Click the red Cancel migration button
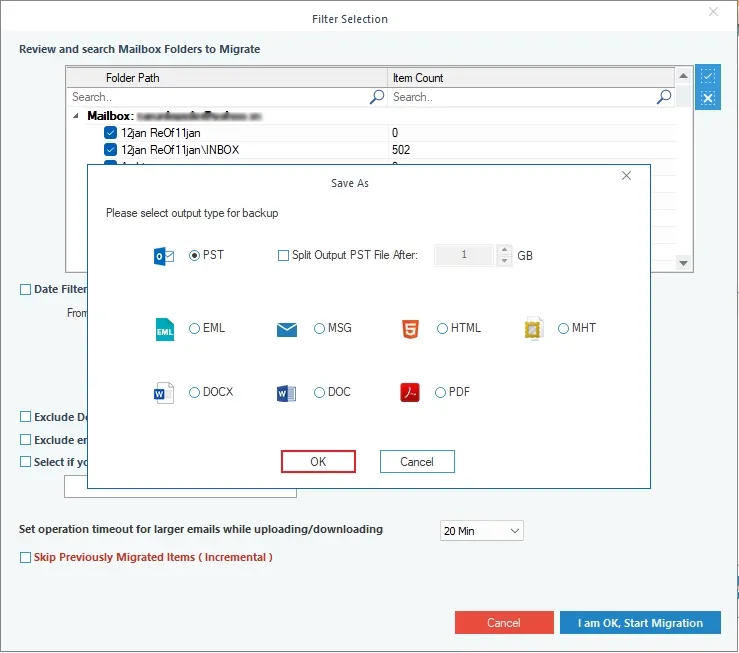The width and height of the screenshot is (739, 653). [x=504, y=623]
